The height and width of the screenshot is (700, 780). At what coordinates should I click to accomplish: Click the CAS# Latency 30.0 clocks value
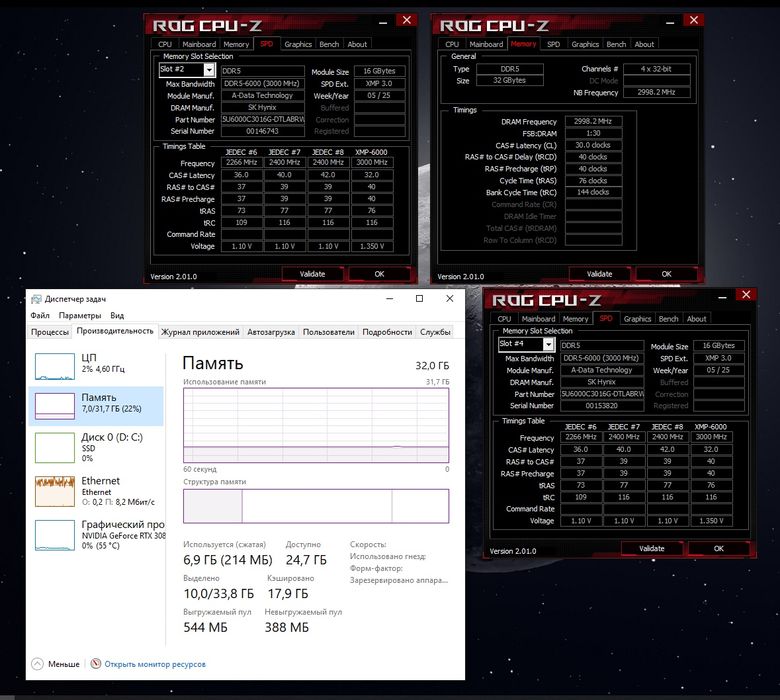pyautogui.click(x=593, y=145)
